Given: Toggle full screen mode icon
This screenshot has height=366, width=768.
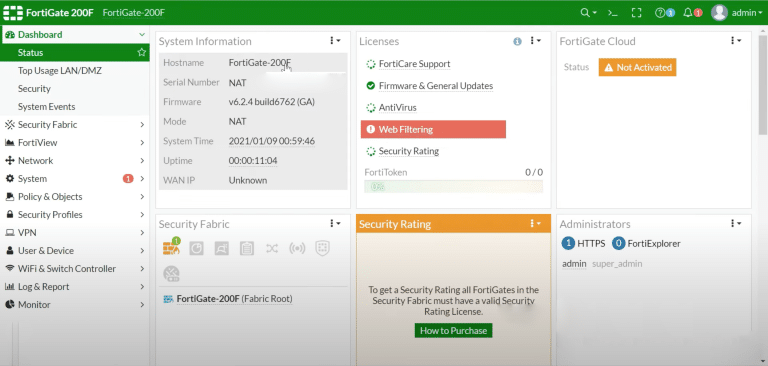Looking at the screenshot, I should pyautogui.click(x=636, y=13).
